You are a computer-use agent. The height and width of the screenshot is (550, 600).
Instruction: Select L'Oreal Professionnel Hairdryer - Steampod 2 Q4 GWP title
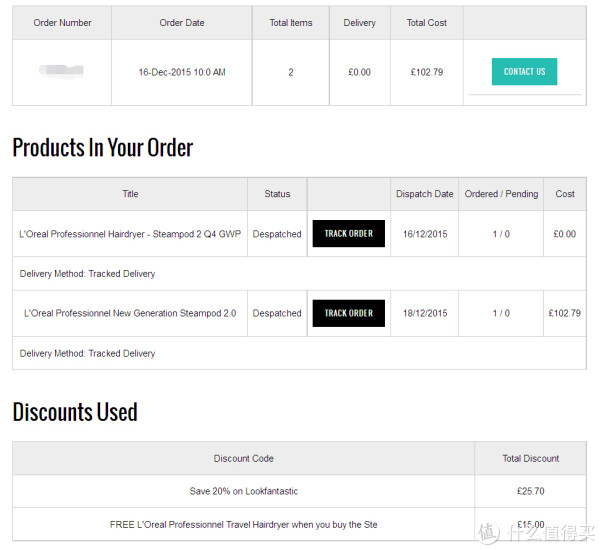(x=130, y=234)
